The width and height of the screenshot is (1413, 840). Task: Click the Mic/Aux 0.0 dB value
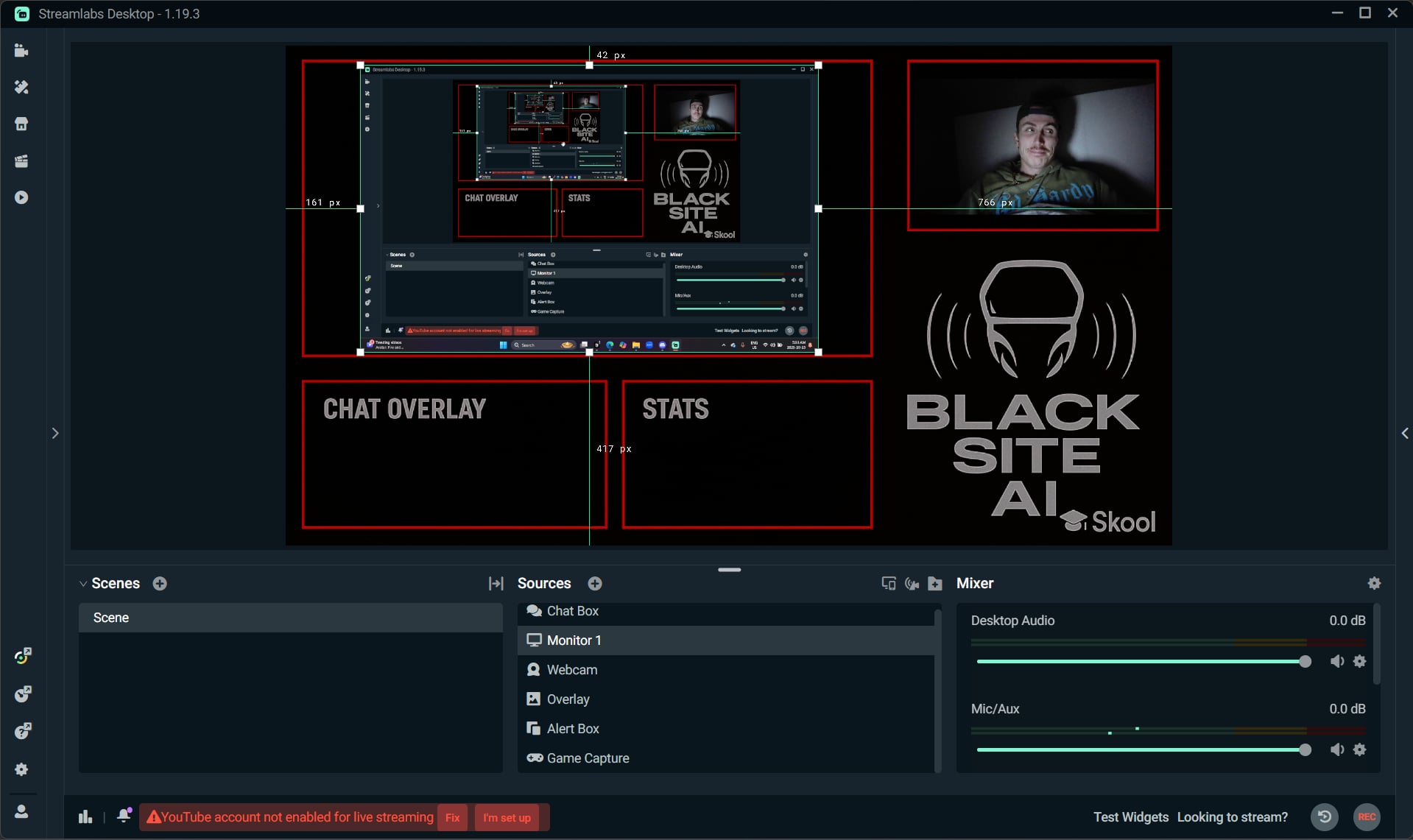pyautogui.click(x=1347, y=709)
